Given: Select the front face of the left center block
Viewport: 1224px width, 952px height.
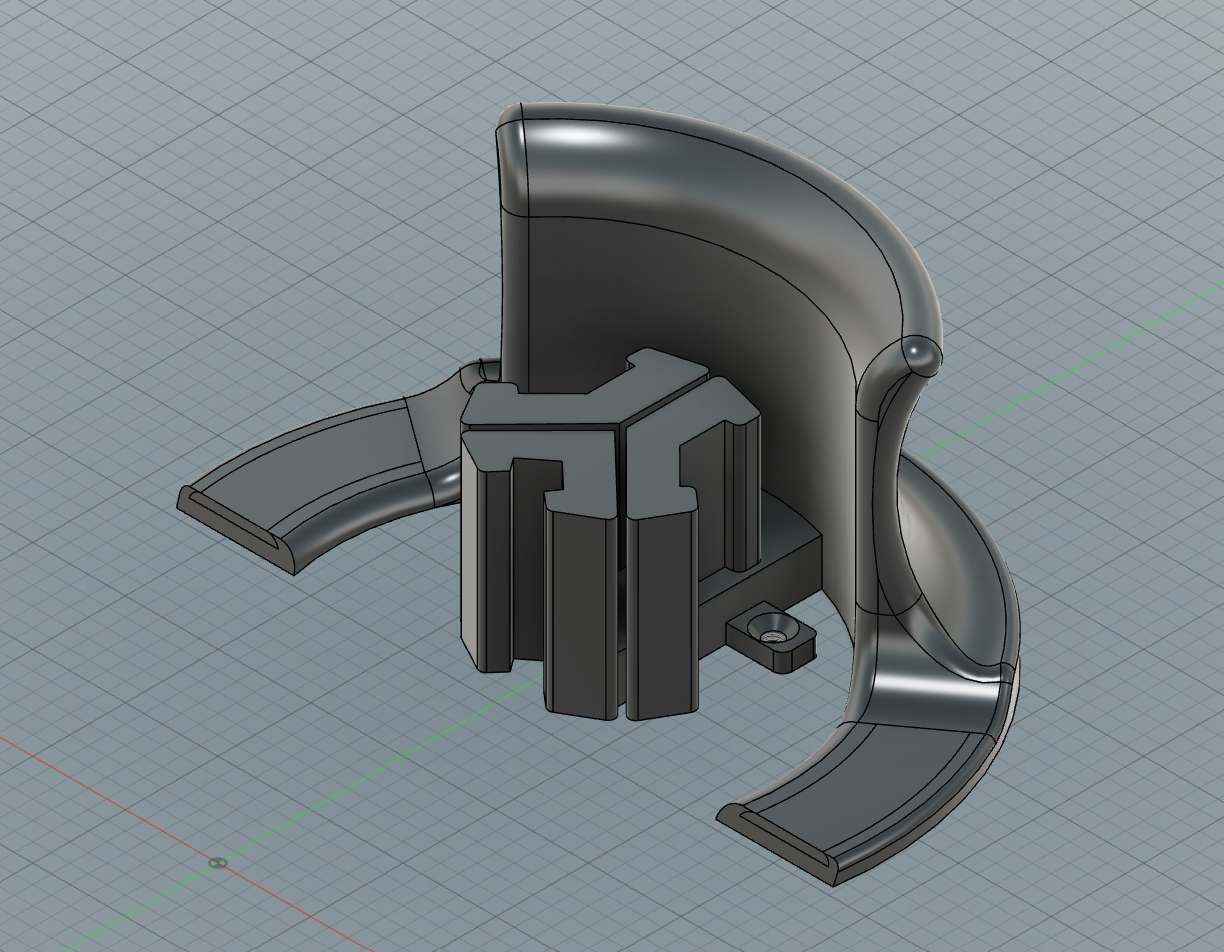Looking at the screenshot, I should [x=580, y=610].
